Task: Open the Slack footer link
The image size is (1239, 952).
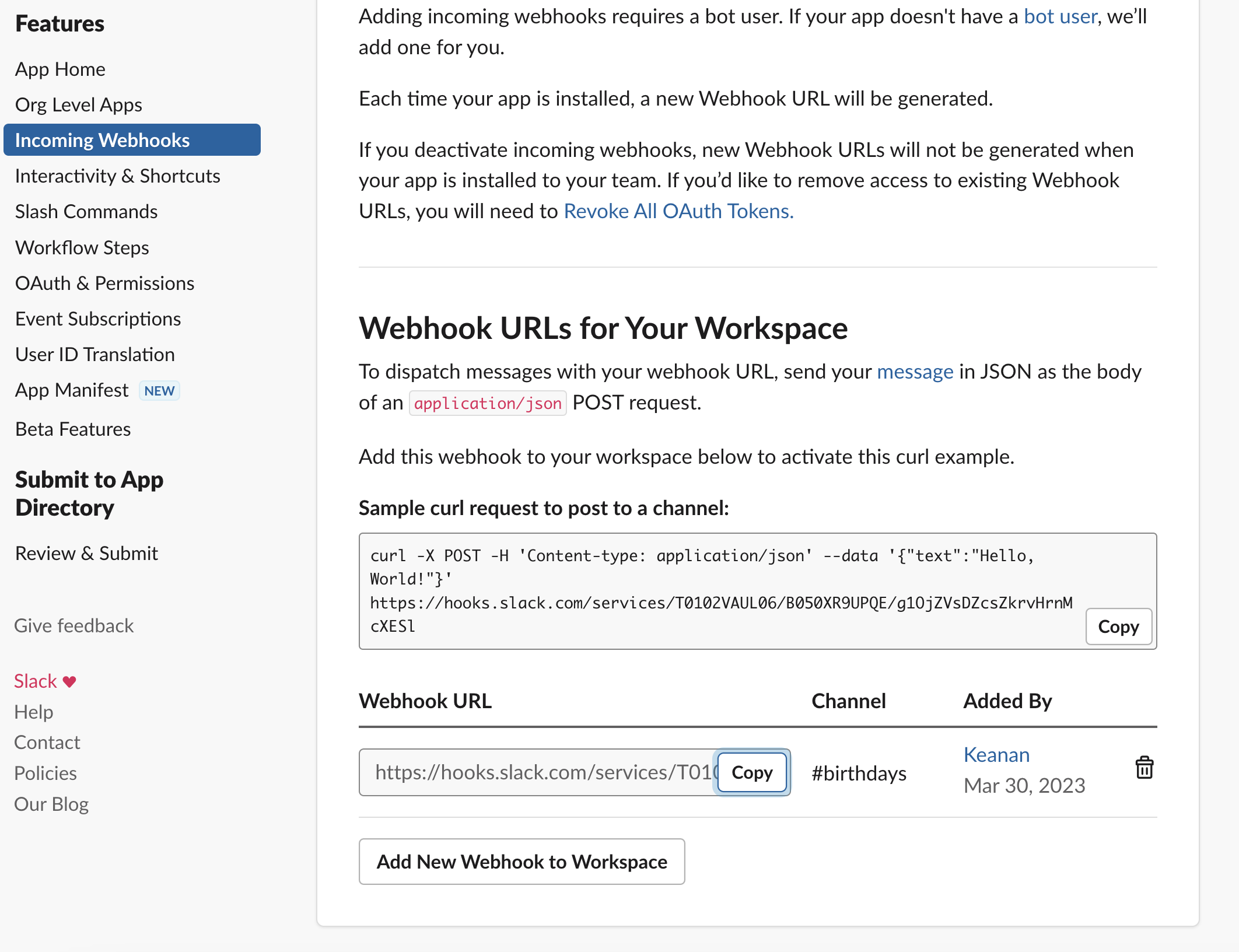Action: pos(36,681)
